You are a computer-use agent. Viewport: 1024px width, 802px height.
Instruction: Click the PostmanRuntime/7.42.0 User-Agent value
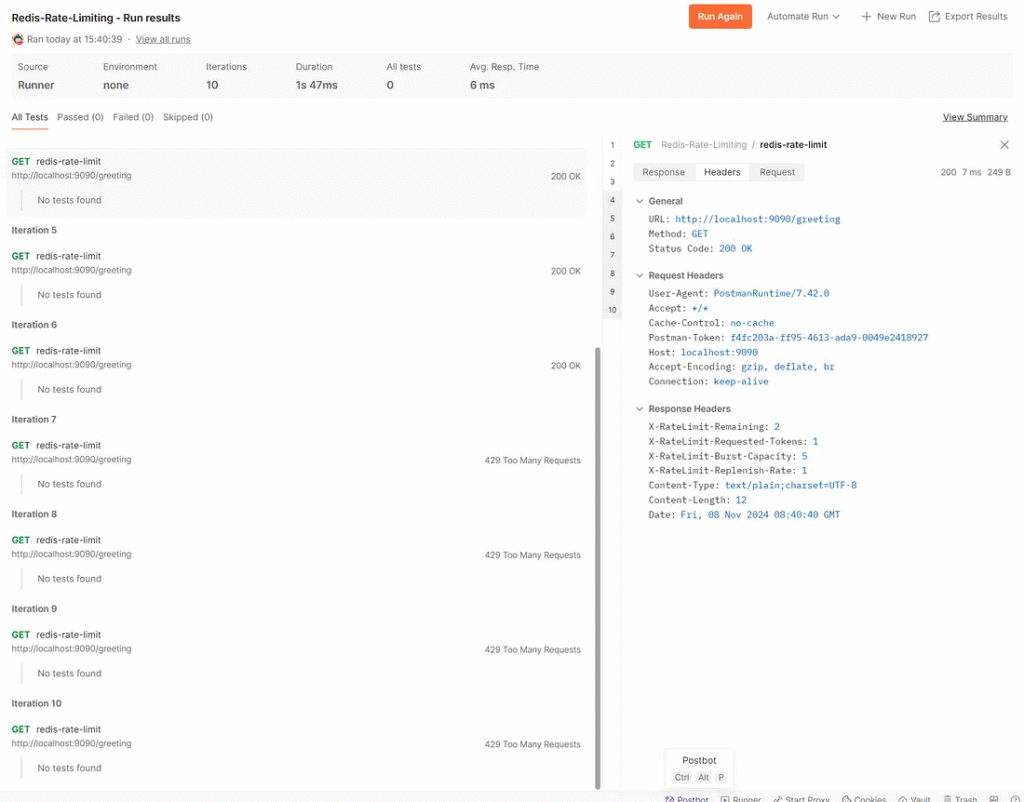pos(771,293)
